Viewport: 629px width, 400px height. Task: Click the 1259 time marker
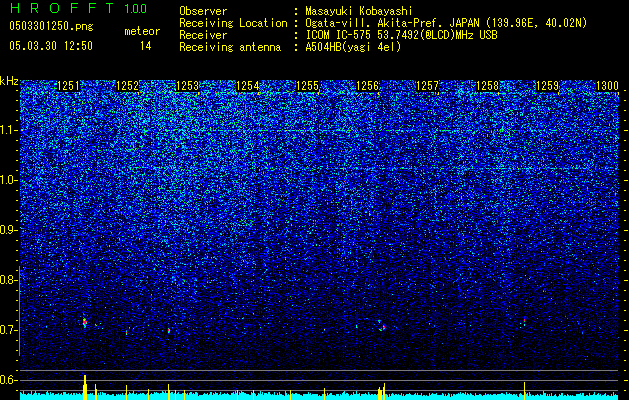(x=547, y=86)
